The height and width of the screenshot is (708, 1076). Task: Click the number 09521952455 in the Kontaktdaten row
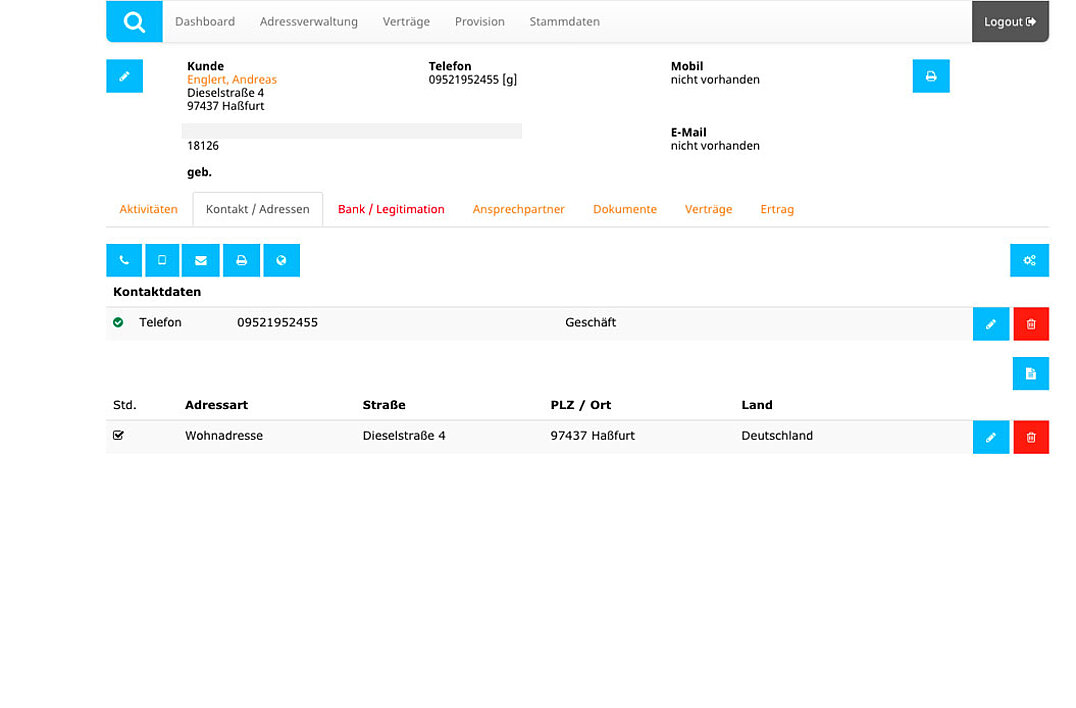(277, 322)
